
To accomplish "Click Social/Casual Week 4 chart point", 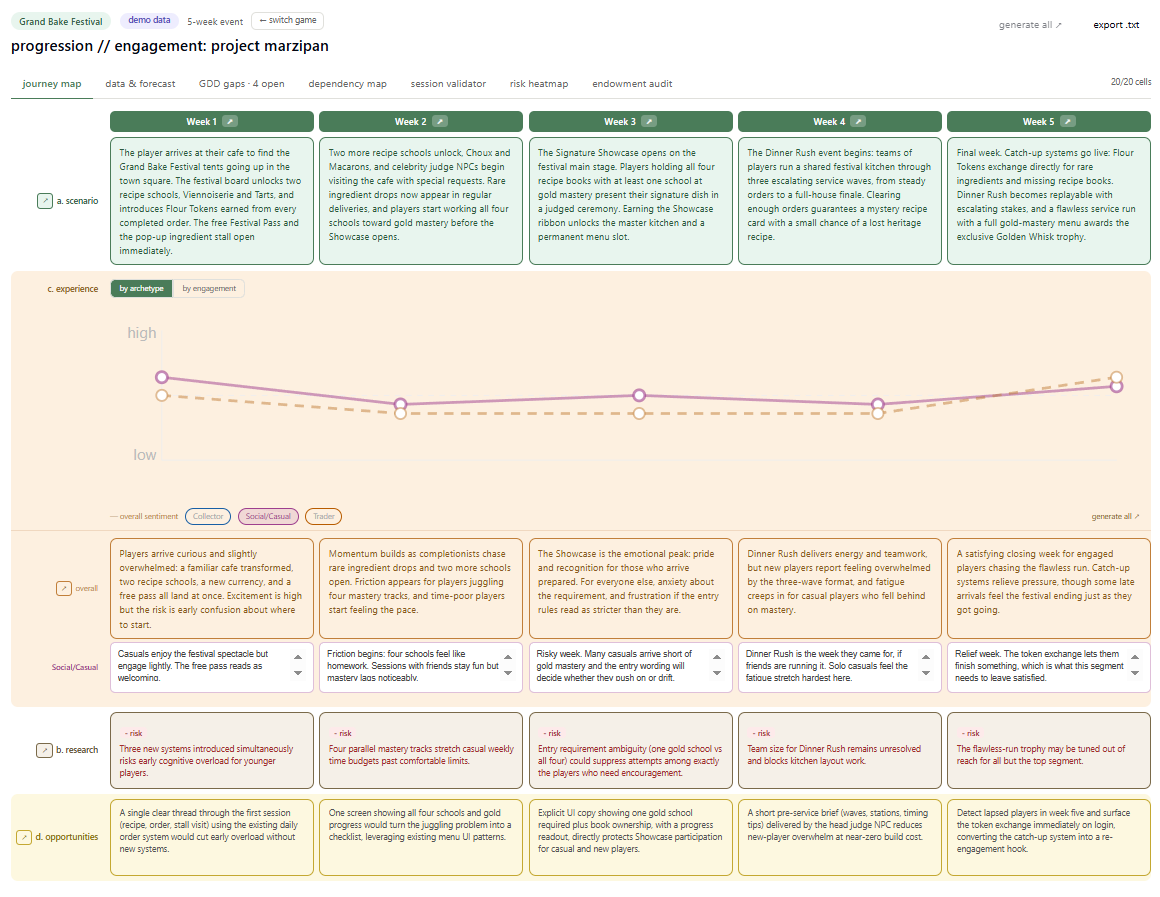I will click(x=878, y=404).
